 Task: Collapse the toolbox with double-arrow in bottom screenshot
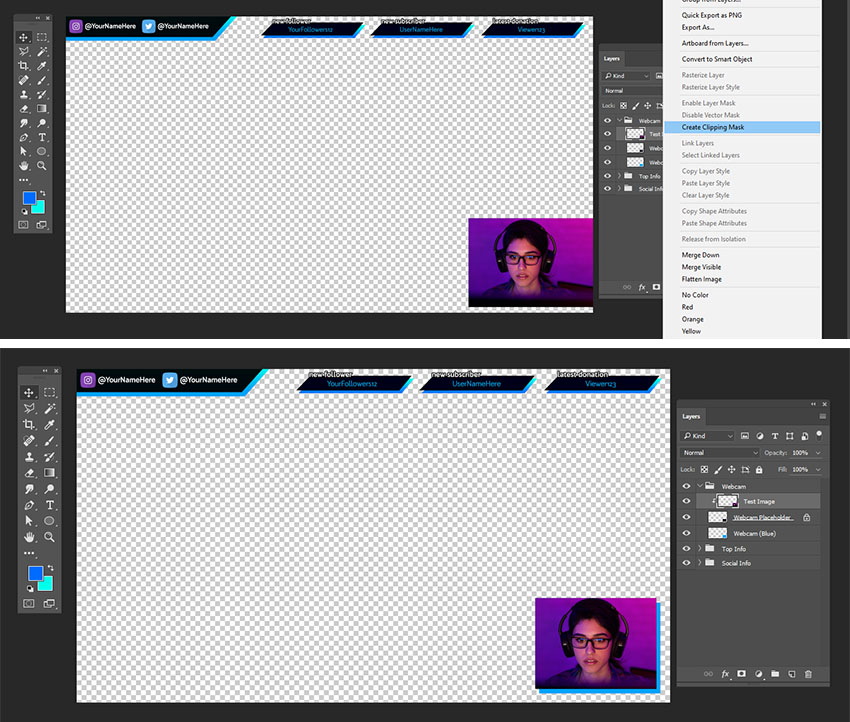coord(45,371)
